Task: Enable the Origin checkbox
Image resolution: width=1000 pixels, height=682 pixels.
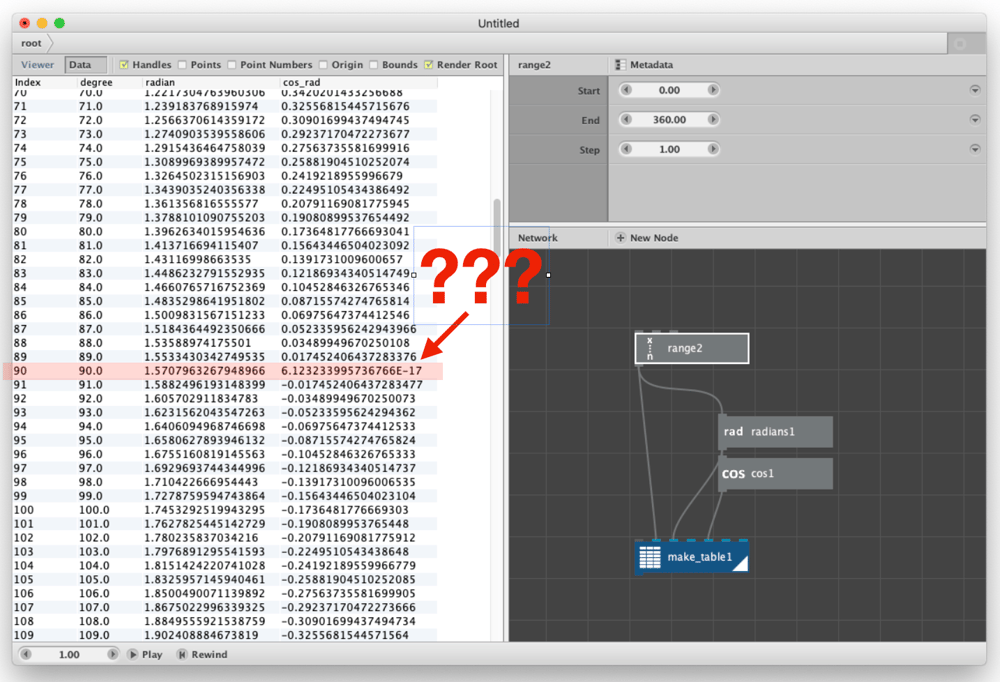Action: click(323, 64)
